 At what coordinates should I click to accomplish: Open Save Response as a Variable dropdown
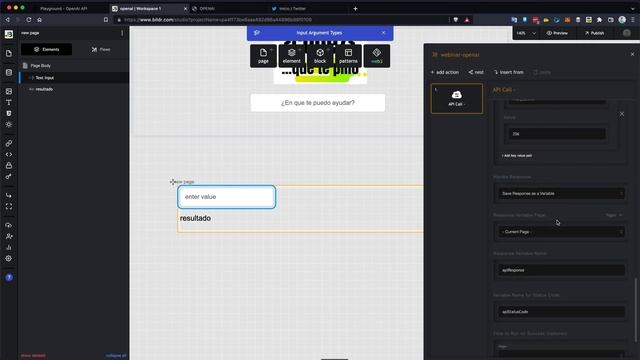561,193
